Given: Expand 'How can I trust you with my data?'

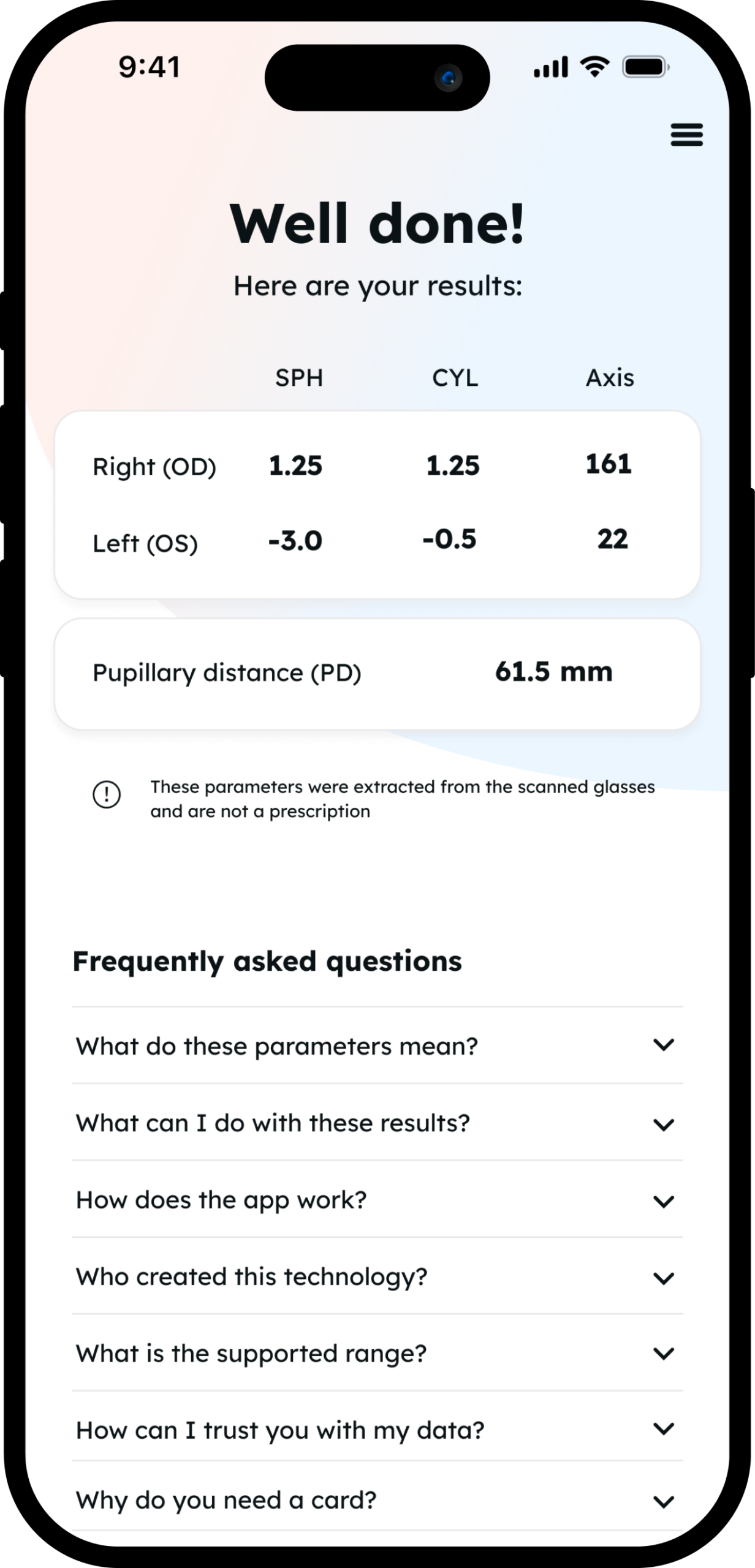Looking at the screenshot, I should pyautogui.click(x=377, y=1430).
